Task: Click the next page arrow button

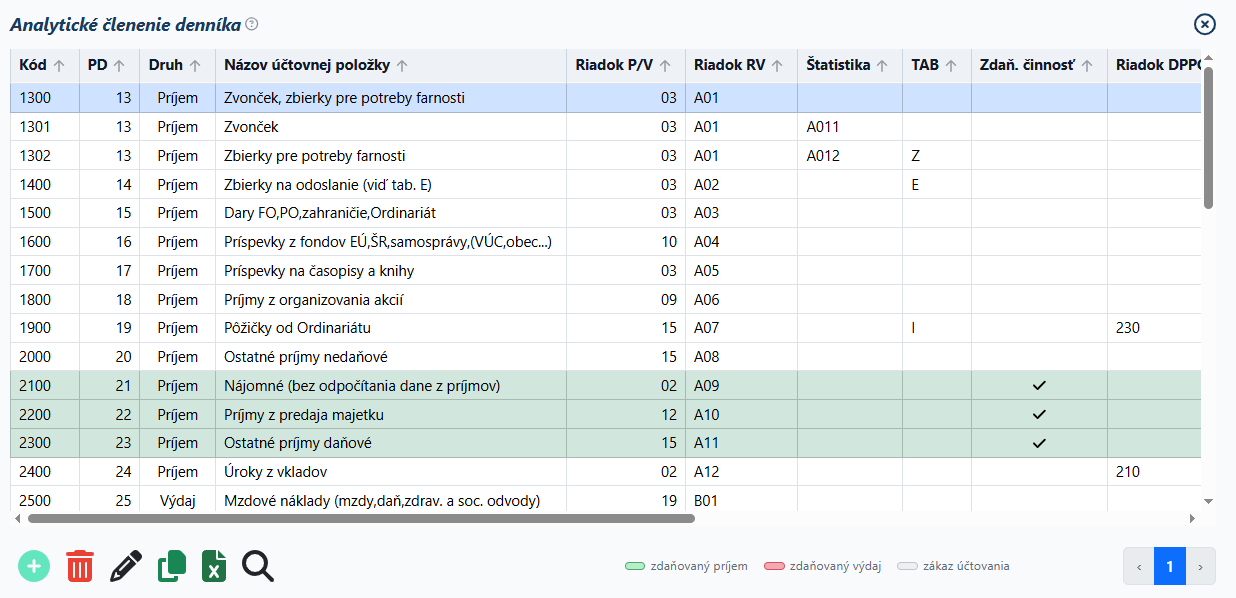Action: (x=1200, y=566)
